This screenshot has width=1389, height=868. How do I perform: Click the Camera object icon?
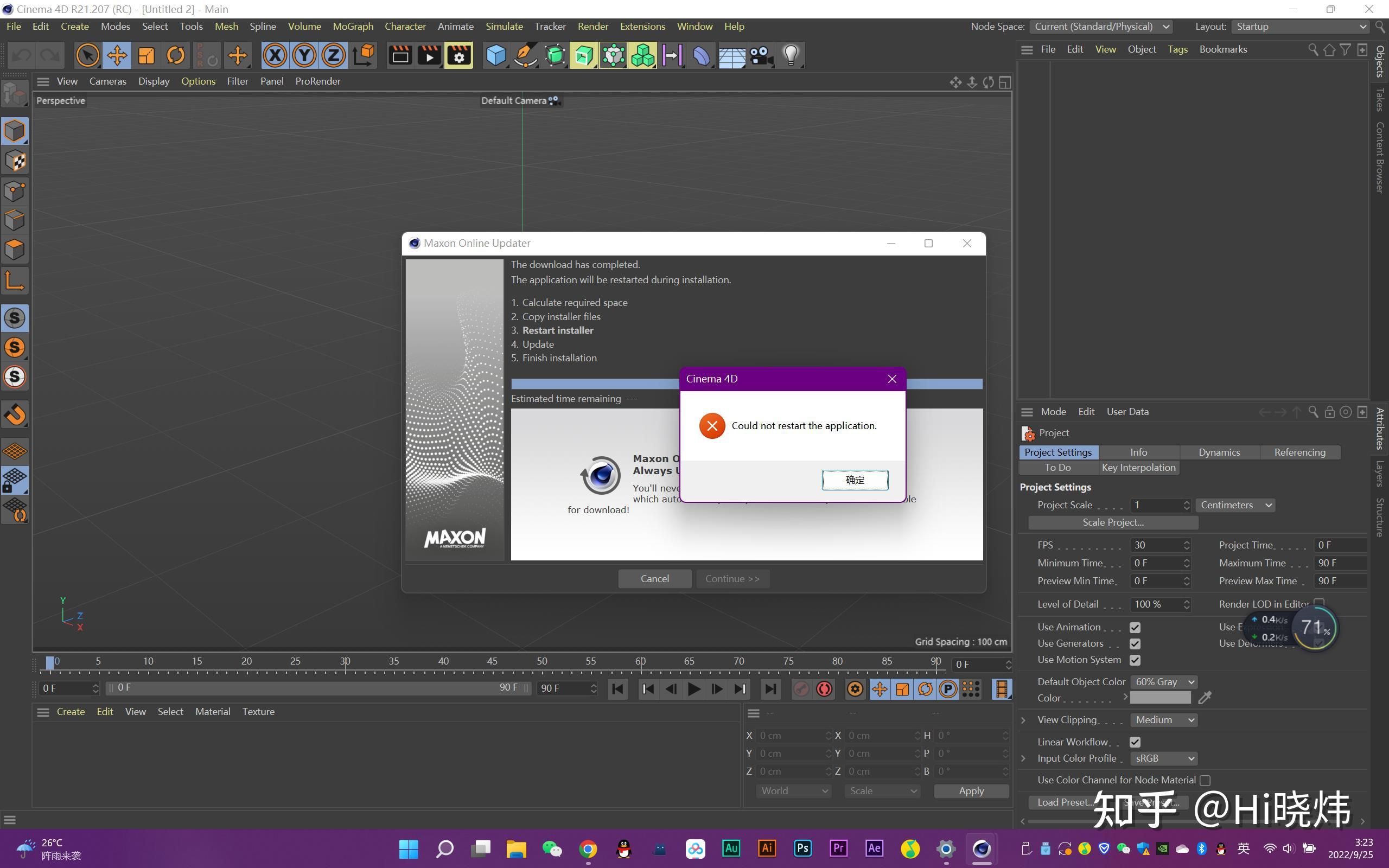click(761, 56)
